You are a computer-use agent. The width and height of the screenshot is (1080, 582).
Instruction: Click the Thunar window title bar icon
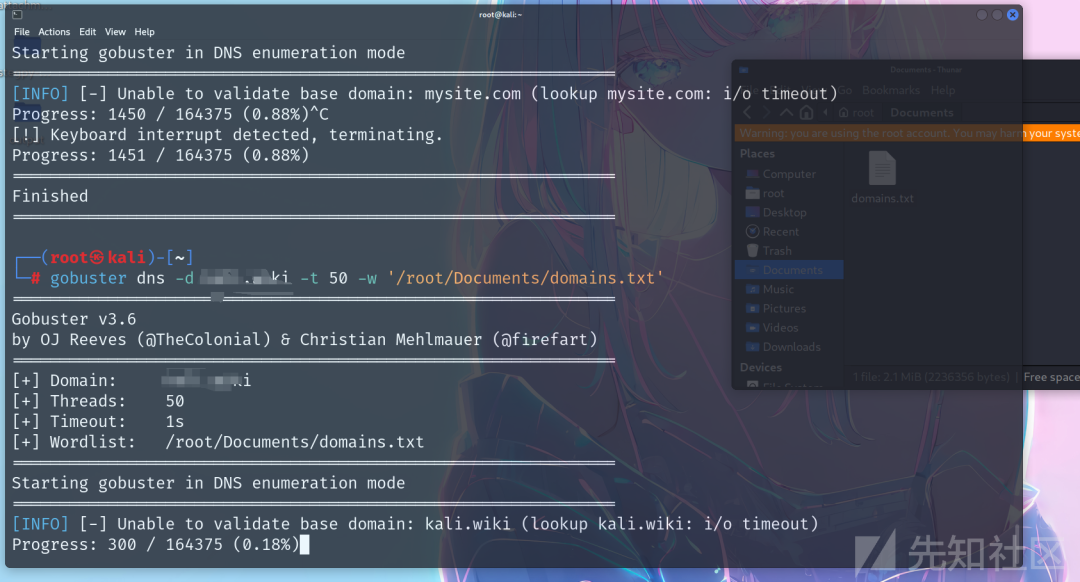[744, 70]
